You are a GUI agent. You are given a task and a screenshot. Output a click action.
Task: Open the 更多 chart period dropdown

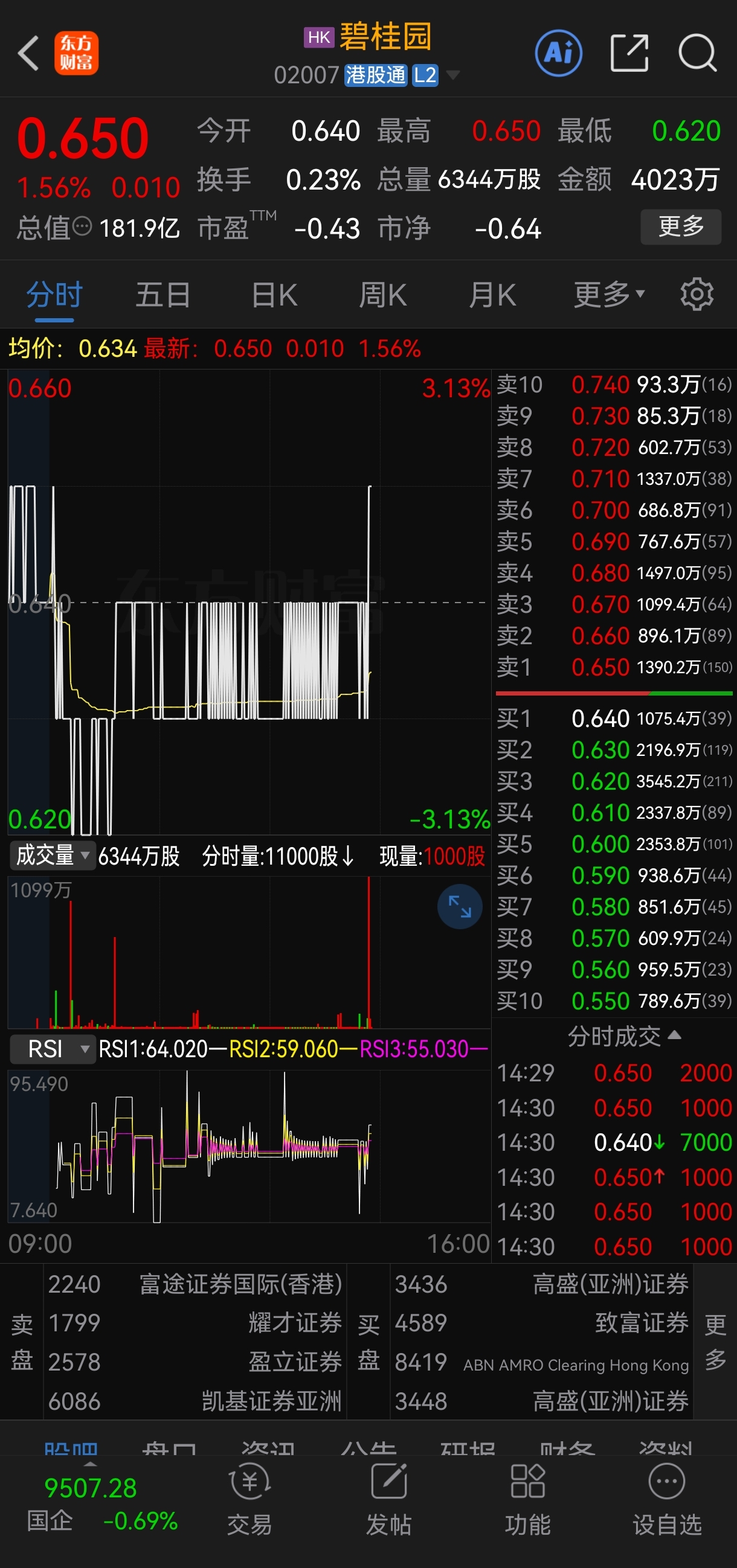point(609,295)
